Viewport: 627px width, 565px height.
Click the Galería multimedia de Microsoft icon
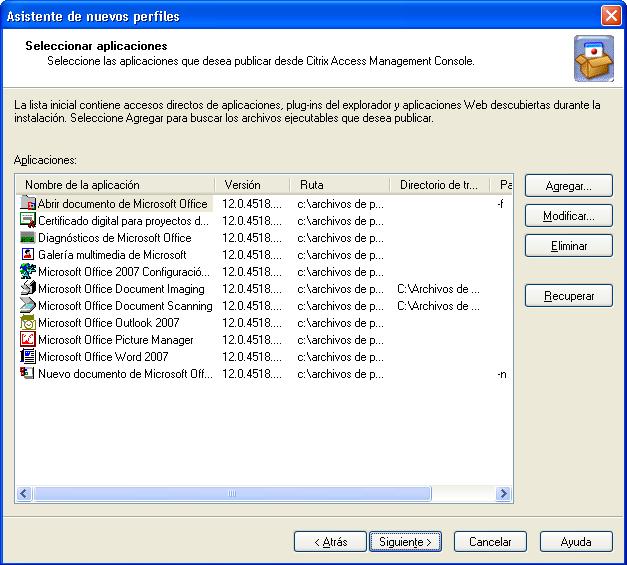[x=28, y=254]
